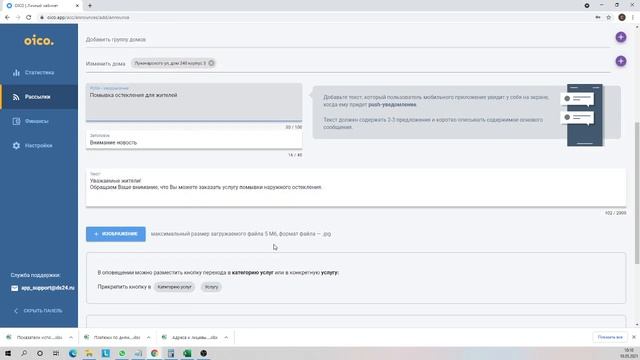This screenshot has width=640, height=360.
Task: Click the purple plus to add house group
Action: [x=621, y=37]
